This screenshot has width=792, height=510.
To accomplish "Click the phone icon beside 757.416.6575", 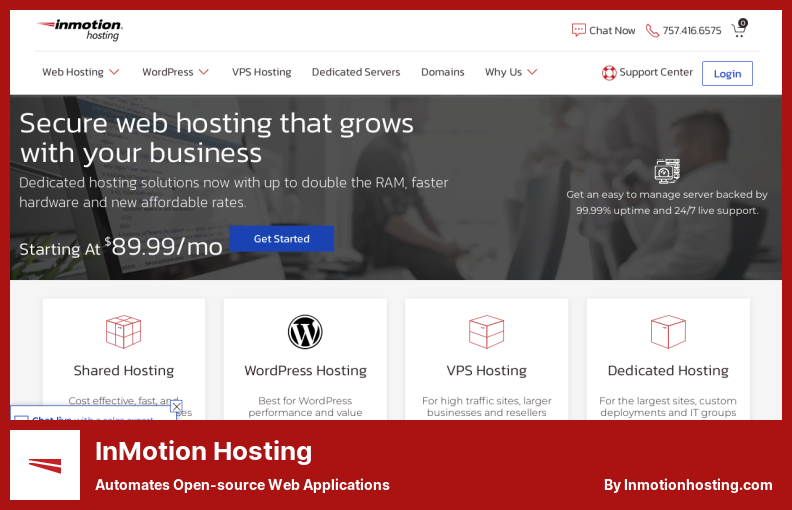I will point(652,30).
